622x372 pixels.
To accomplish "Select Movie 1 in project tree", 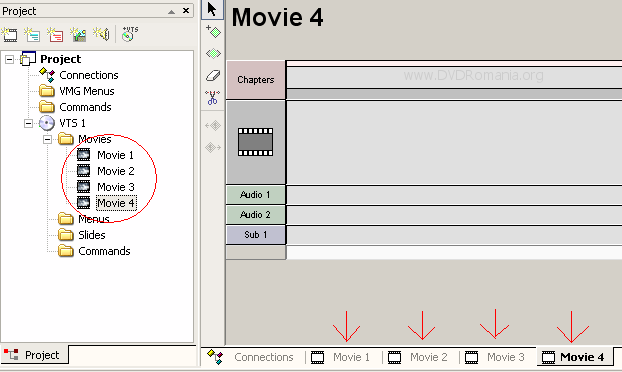I will point(115,155).
